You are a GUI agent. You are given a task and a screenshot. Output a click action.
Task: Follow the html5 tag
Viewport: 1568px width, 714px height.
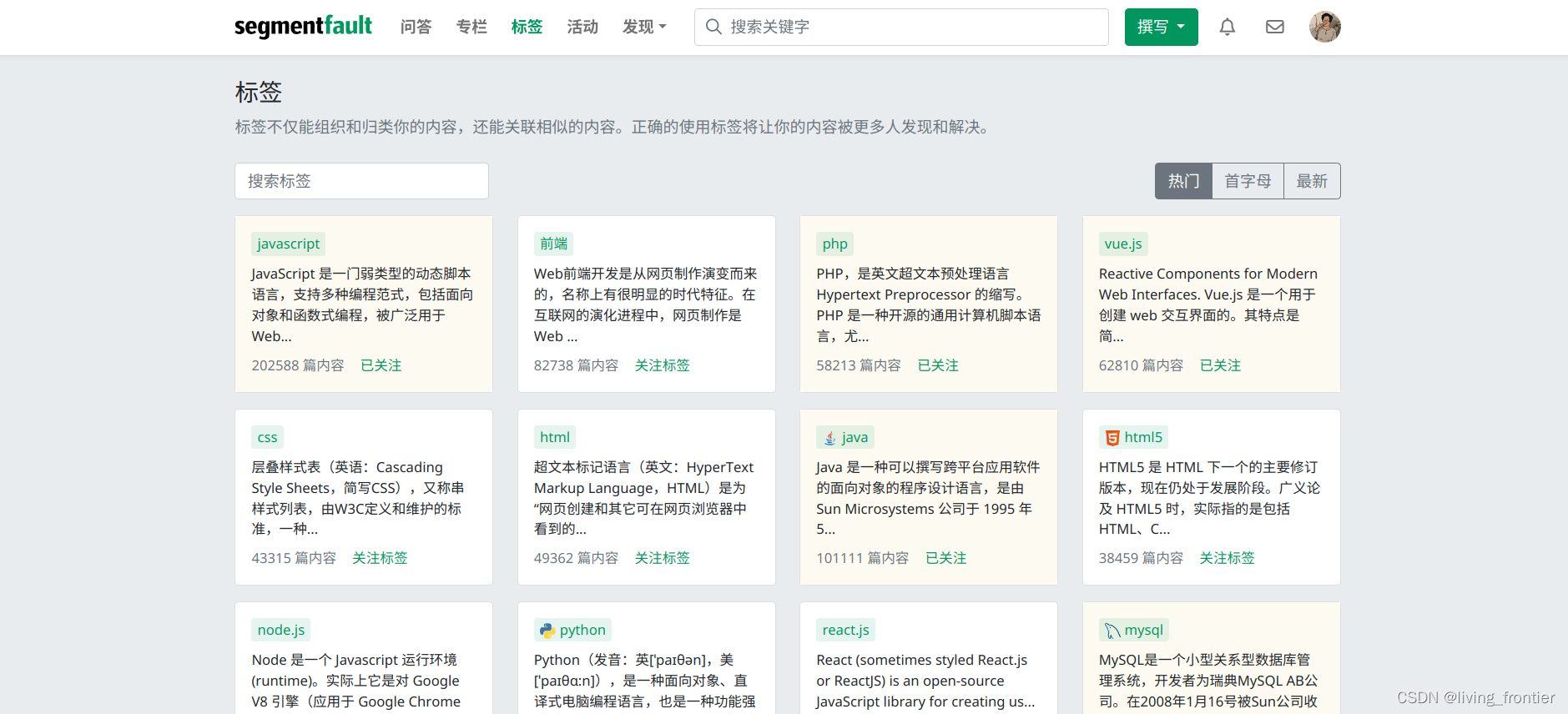tap(1227, 558)
